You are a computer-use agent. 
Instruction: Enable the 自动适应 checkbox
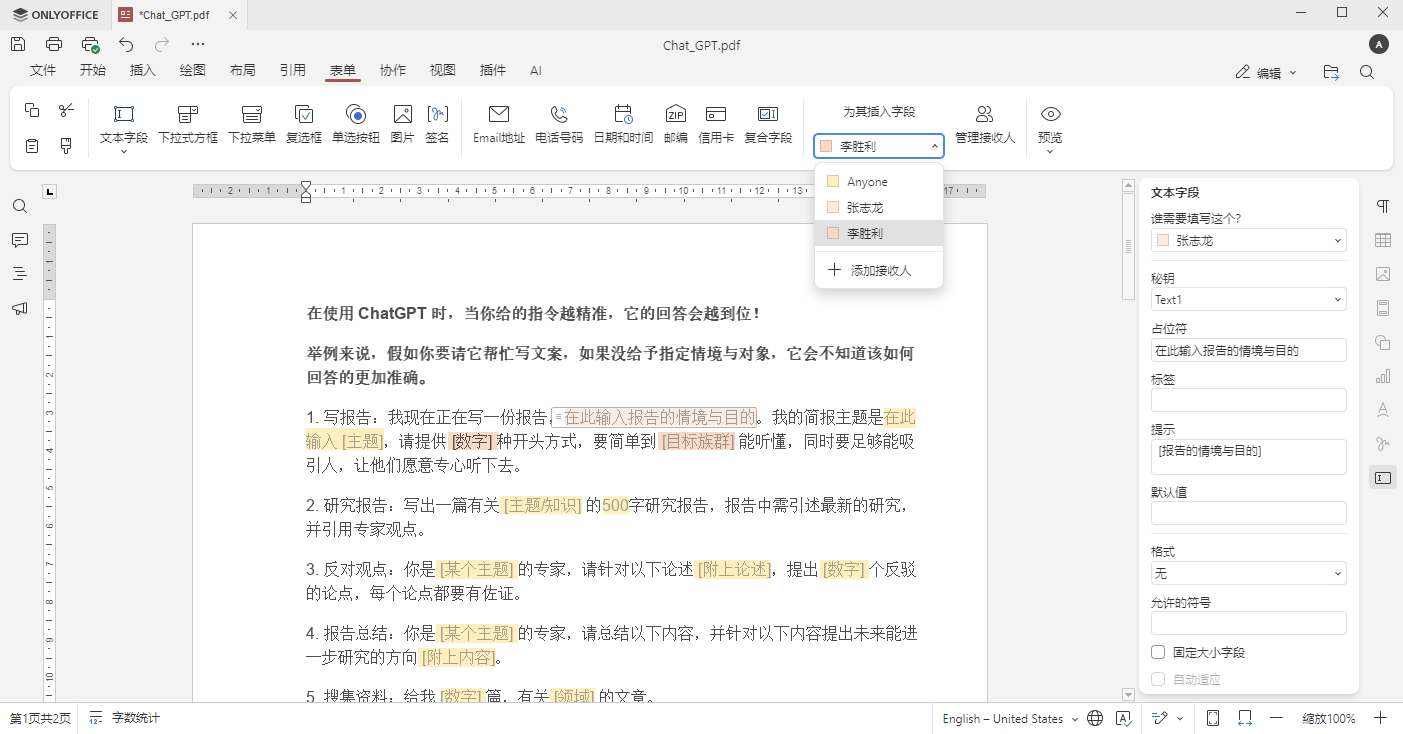1157,677
